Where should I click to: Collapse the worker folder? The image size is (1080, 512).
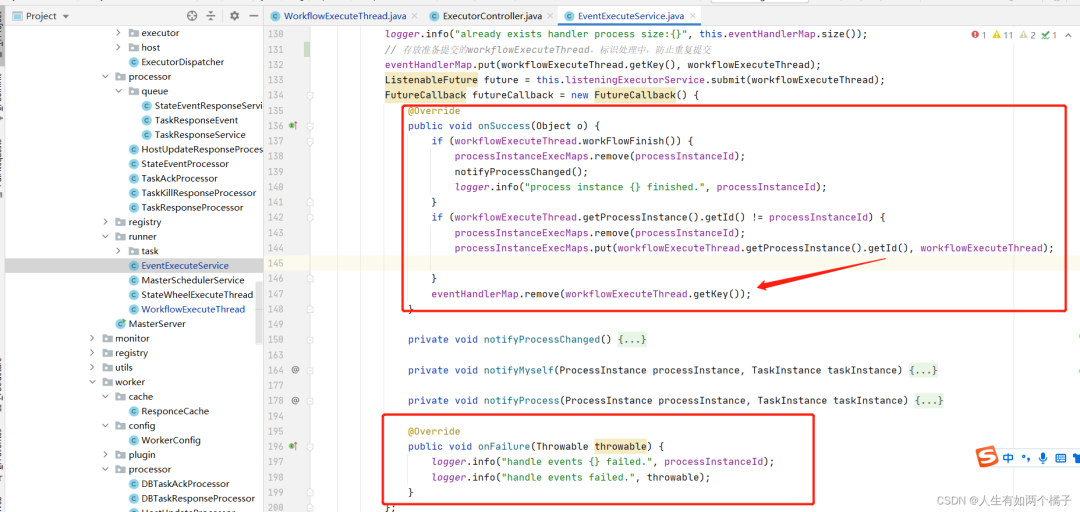(x=92, y=382)
